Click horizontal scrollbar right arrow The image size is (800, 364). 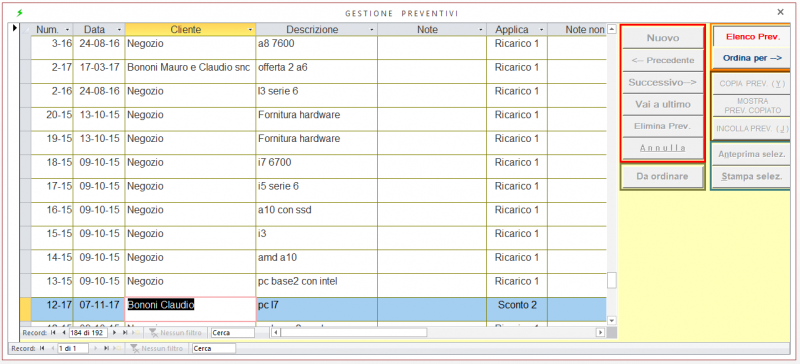click(601, 333)
